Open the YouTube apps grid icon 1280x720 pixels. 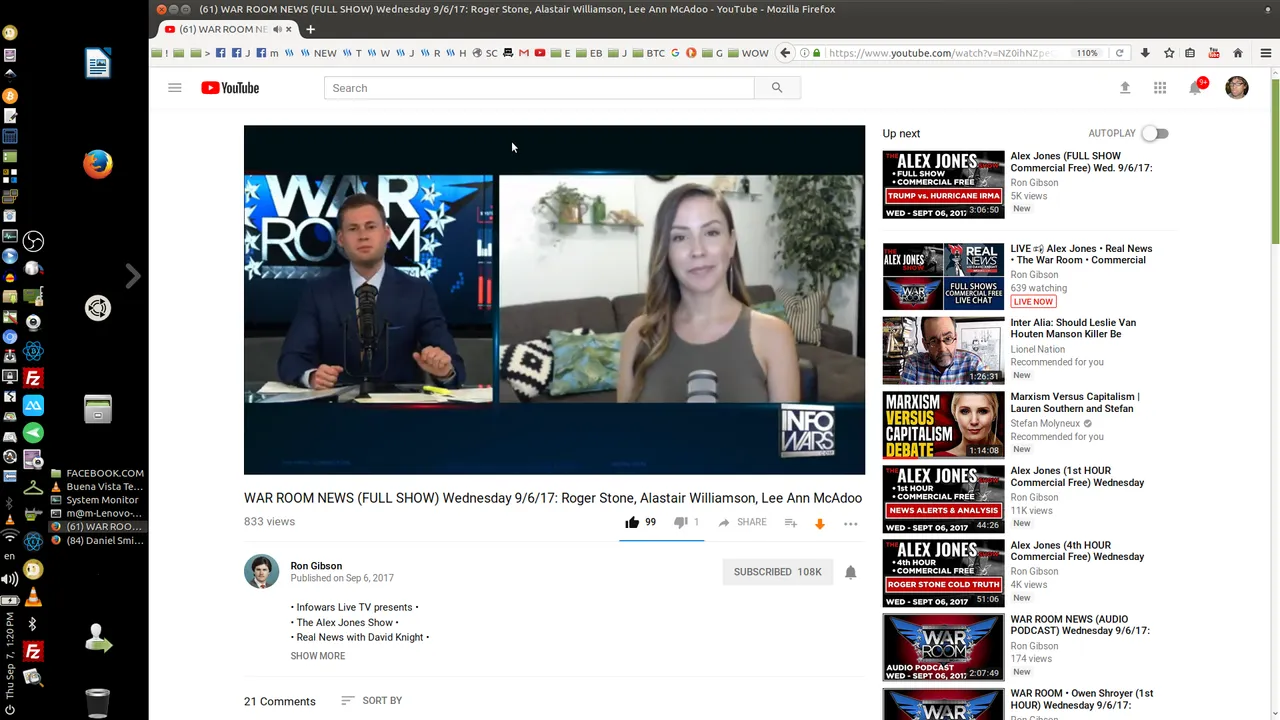coord(1160,88)
